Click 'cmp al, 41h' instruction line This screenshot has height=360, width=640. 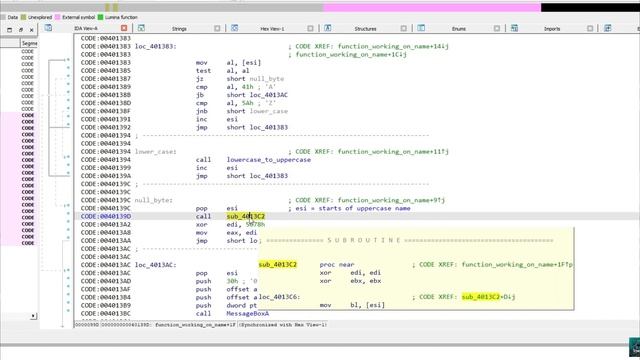click(236, 87)
